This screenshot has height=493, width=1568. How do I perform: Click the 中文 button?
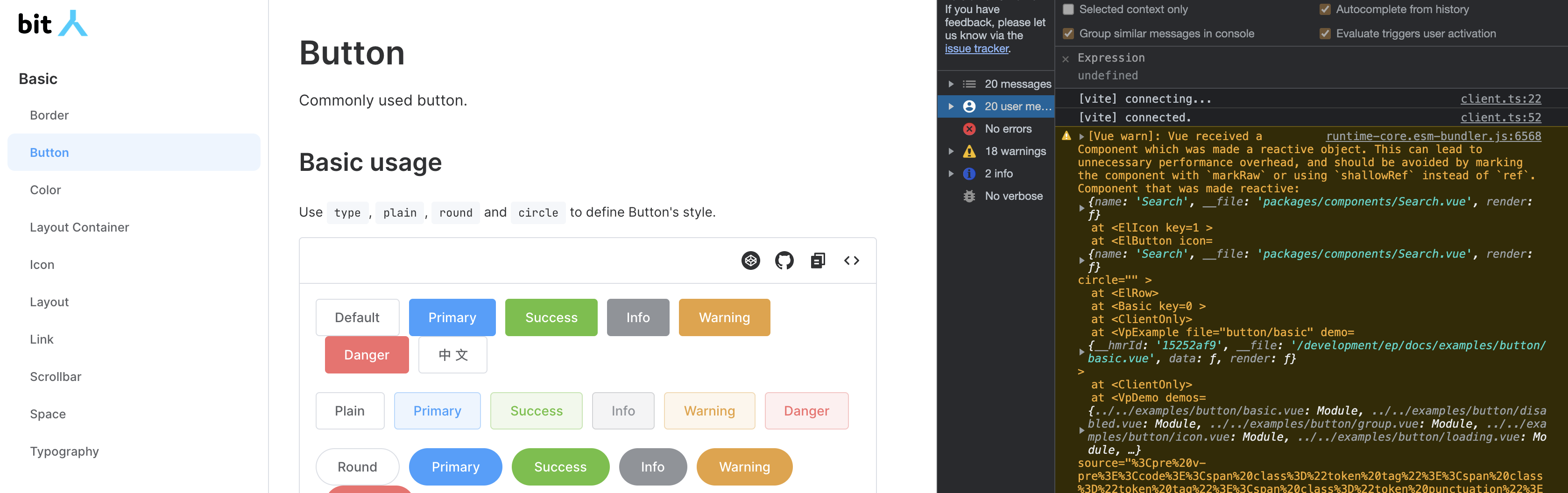click(x=453, y=355)
